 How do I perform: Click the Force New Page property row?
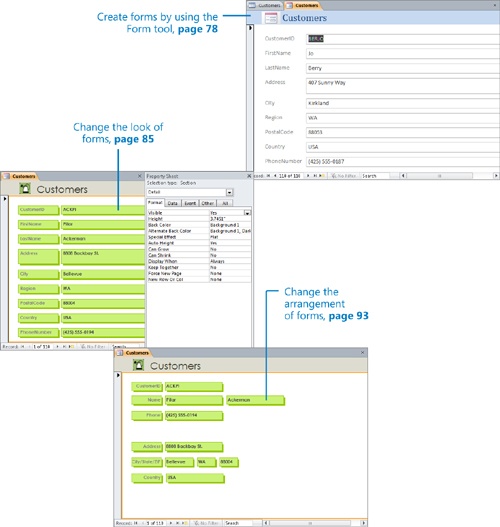[x=199, y=273]
